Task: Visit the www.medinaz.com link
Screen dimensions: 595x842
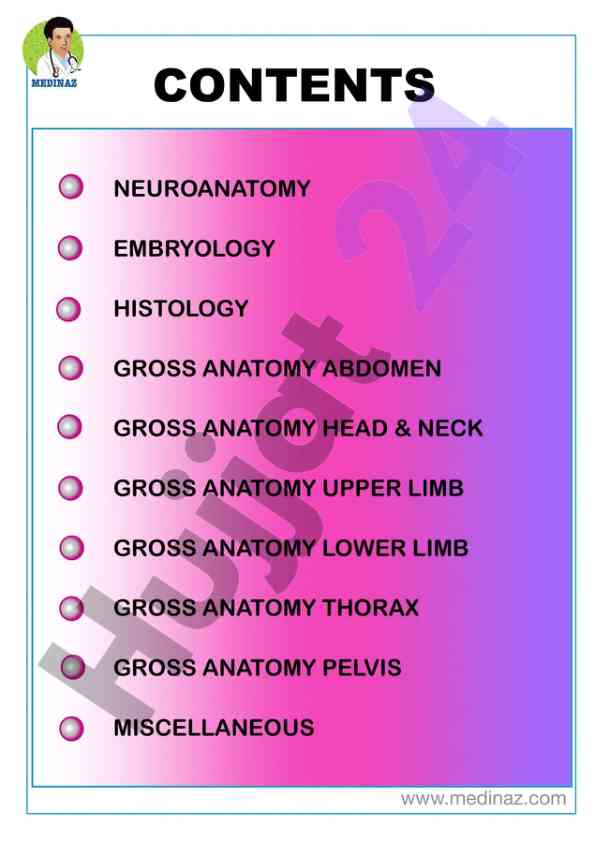Action: 483,799
